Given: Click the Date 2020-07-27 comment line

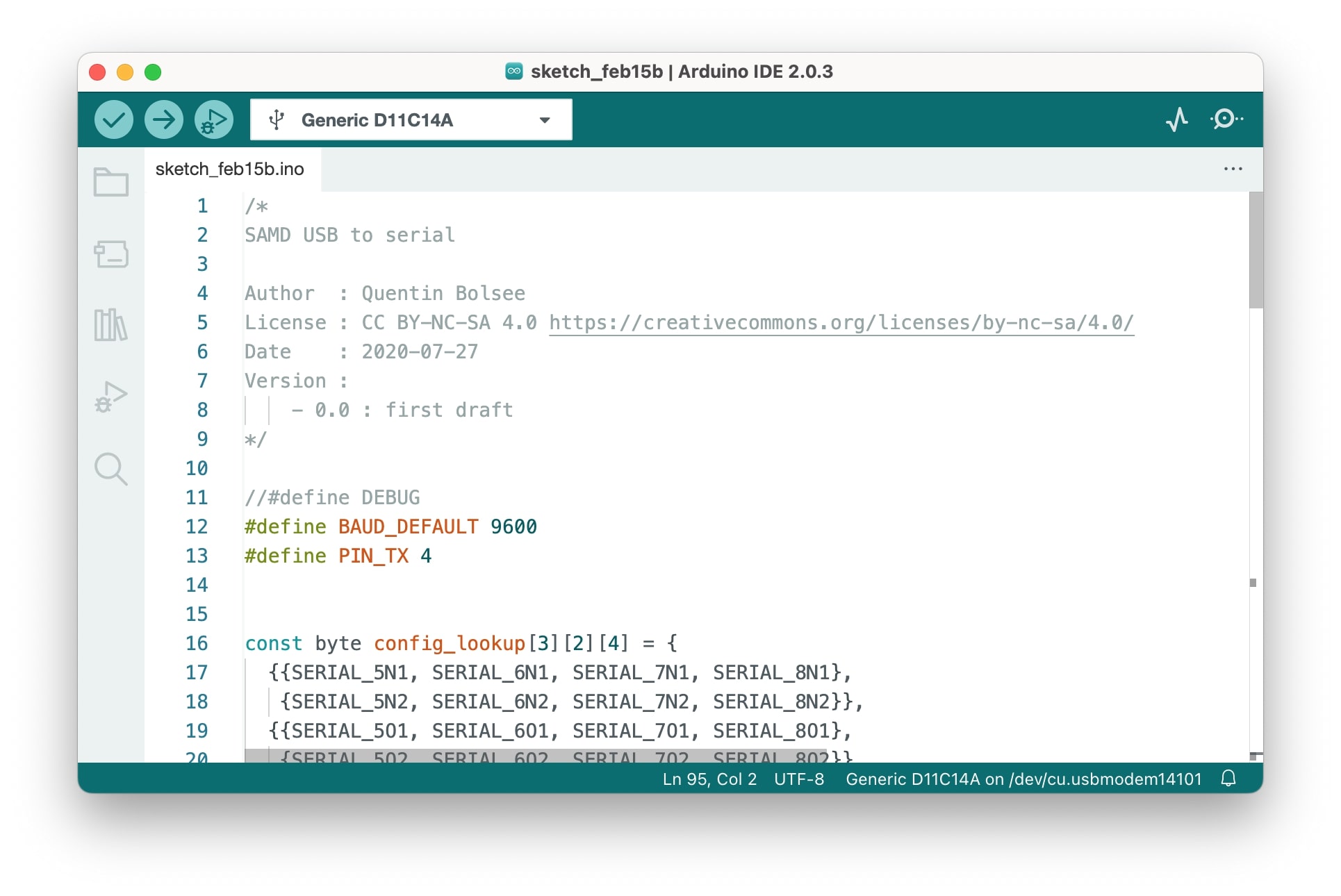Looking at the screenshot, I should [361, 351].
